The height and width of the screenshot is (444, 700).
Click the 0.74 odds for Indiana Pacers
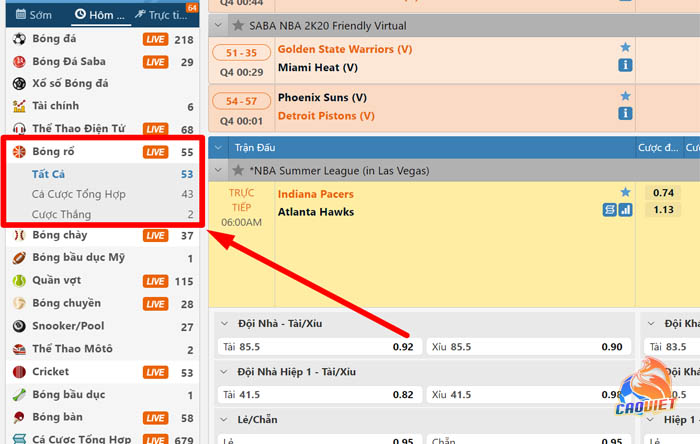[x=663, y=192]
